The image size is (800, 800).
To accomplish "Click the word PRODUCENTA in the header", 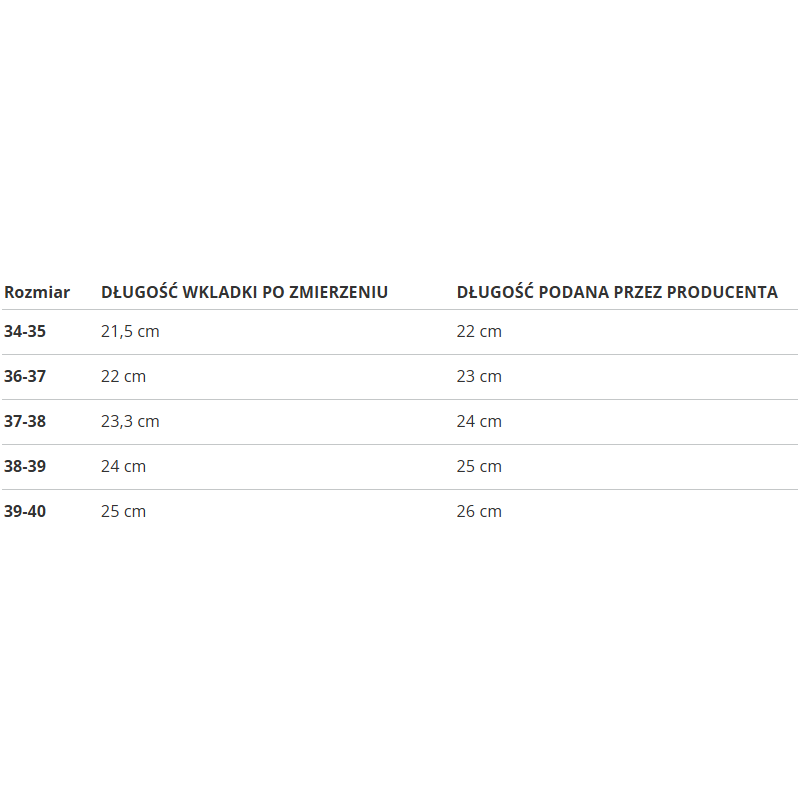I will point(722,292).
